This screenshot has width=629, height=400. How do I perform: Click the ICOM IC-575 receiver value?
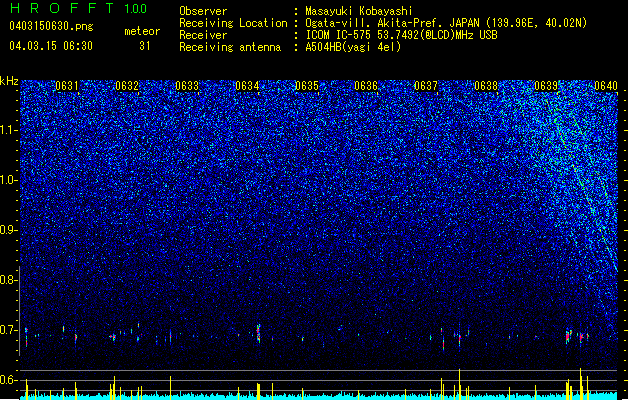401,35
